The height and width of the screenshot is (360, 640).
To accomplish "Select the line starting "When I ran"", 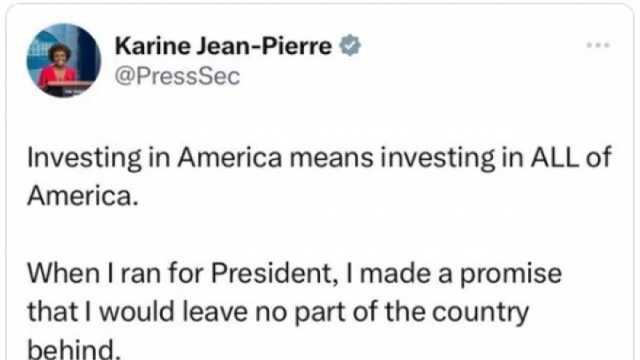I will 294,273.
